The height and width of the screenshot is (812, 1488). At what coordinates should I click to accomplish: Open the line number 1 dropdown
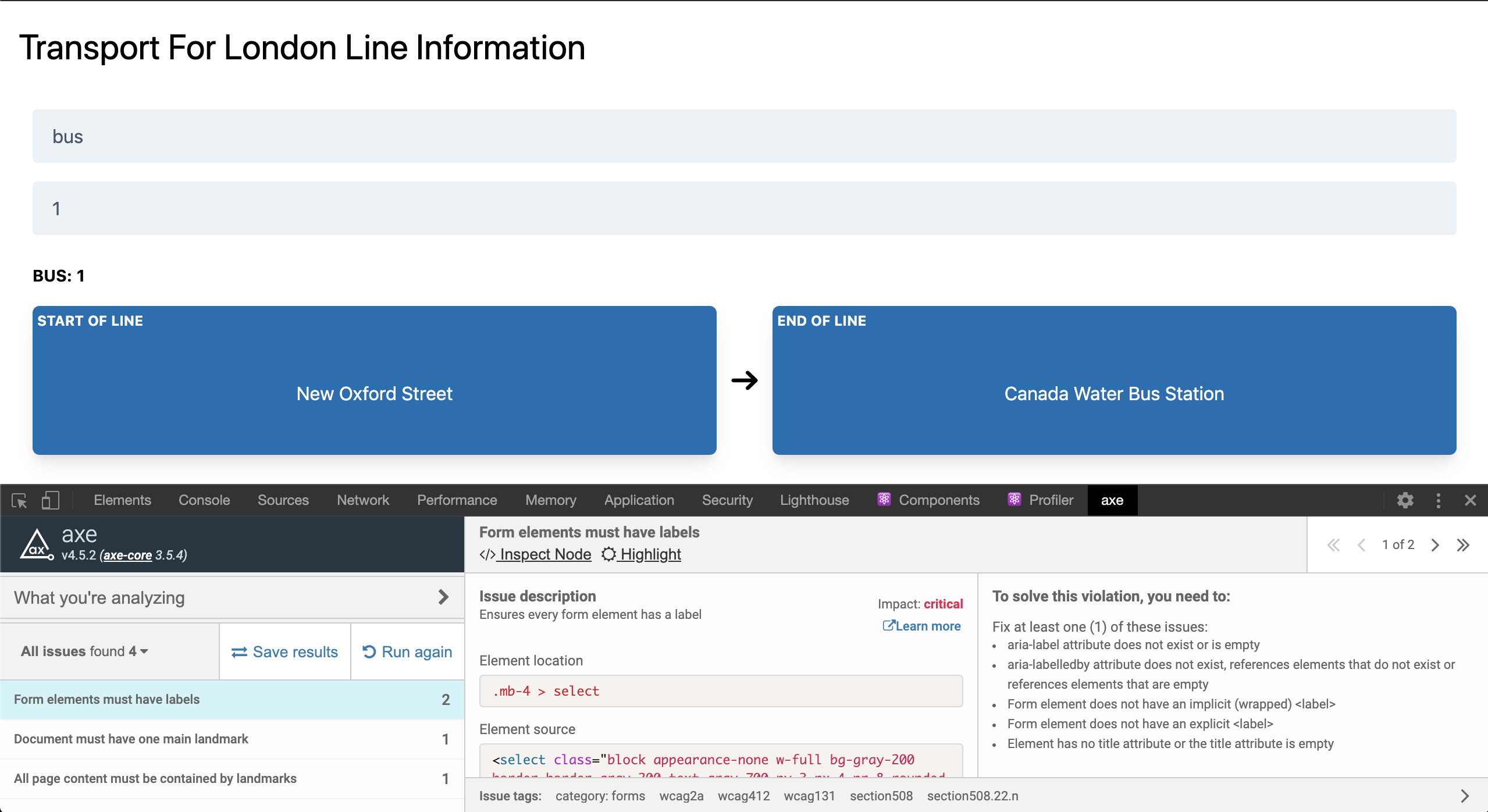tap(745, 208)
